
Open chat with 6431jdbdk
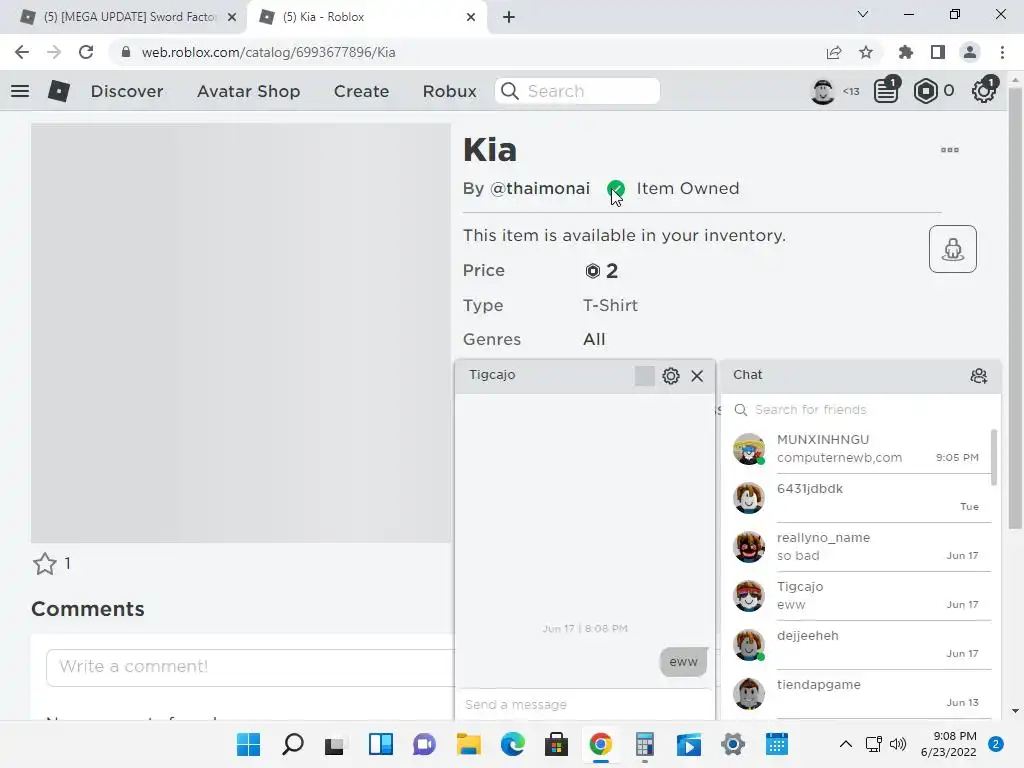coord(859,498)
